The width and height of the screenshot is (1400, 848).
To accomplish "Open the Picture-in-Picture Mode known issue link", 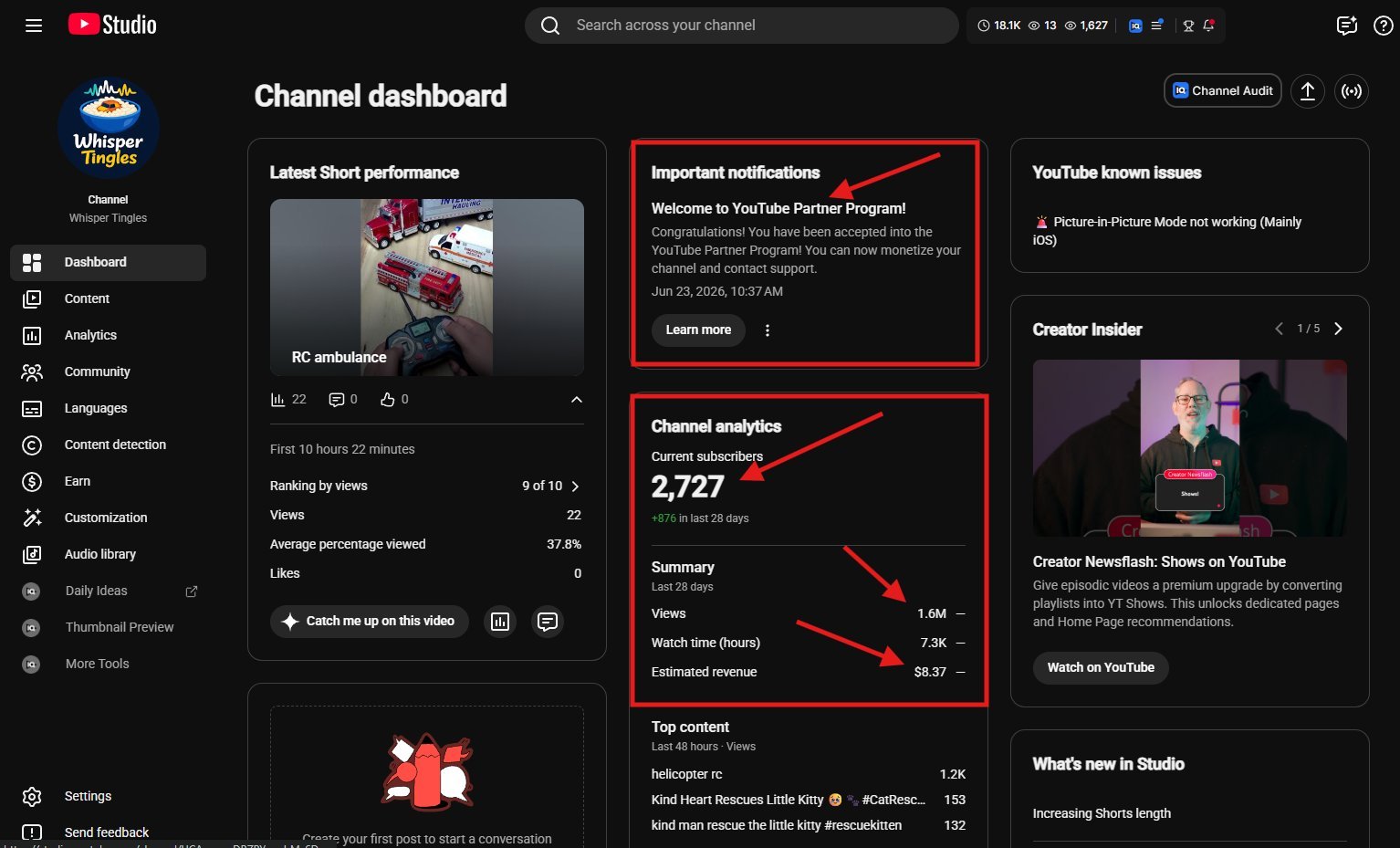I will pos(1167,231).
